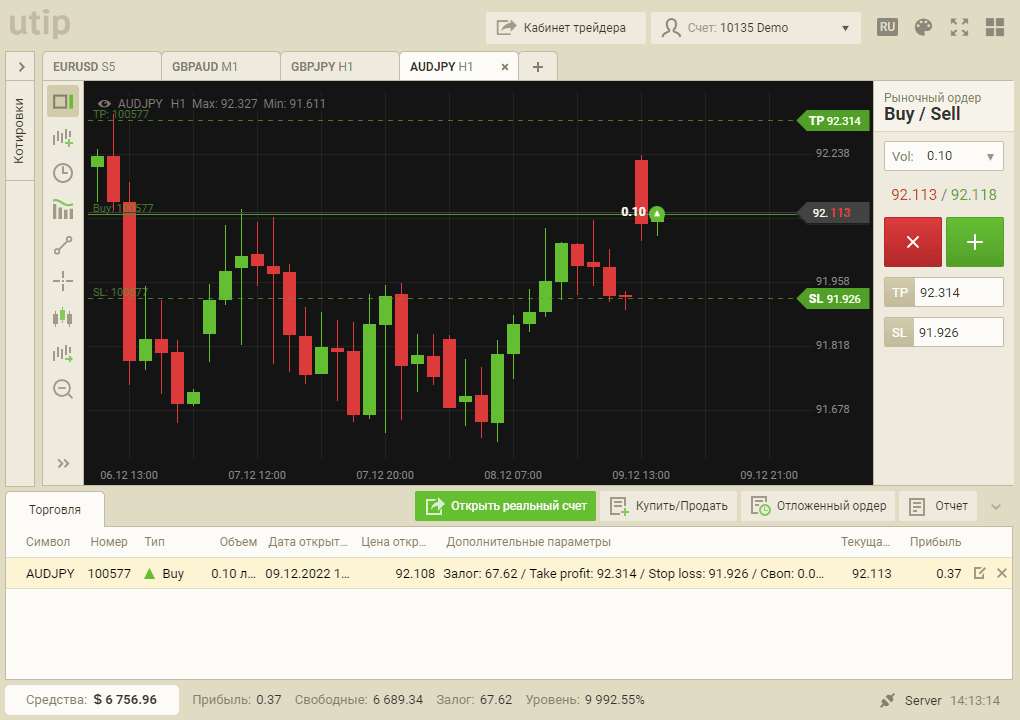Add a new chart tab
This screenshot has width=1020, height=720.
(x=538, y=66)
